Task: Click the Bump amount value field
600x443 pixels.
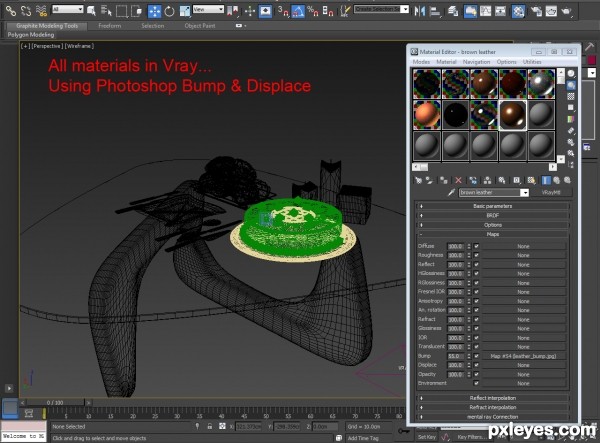Action: (x=455, y=356)
